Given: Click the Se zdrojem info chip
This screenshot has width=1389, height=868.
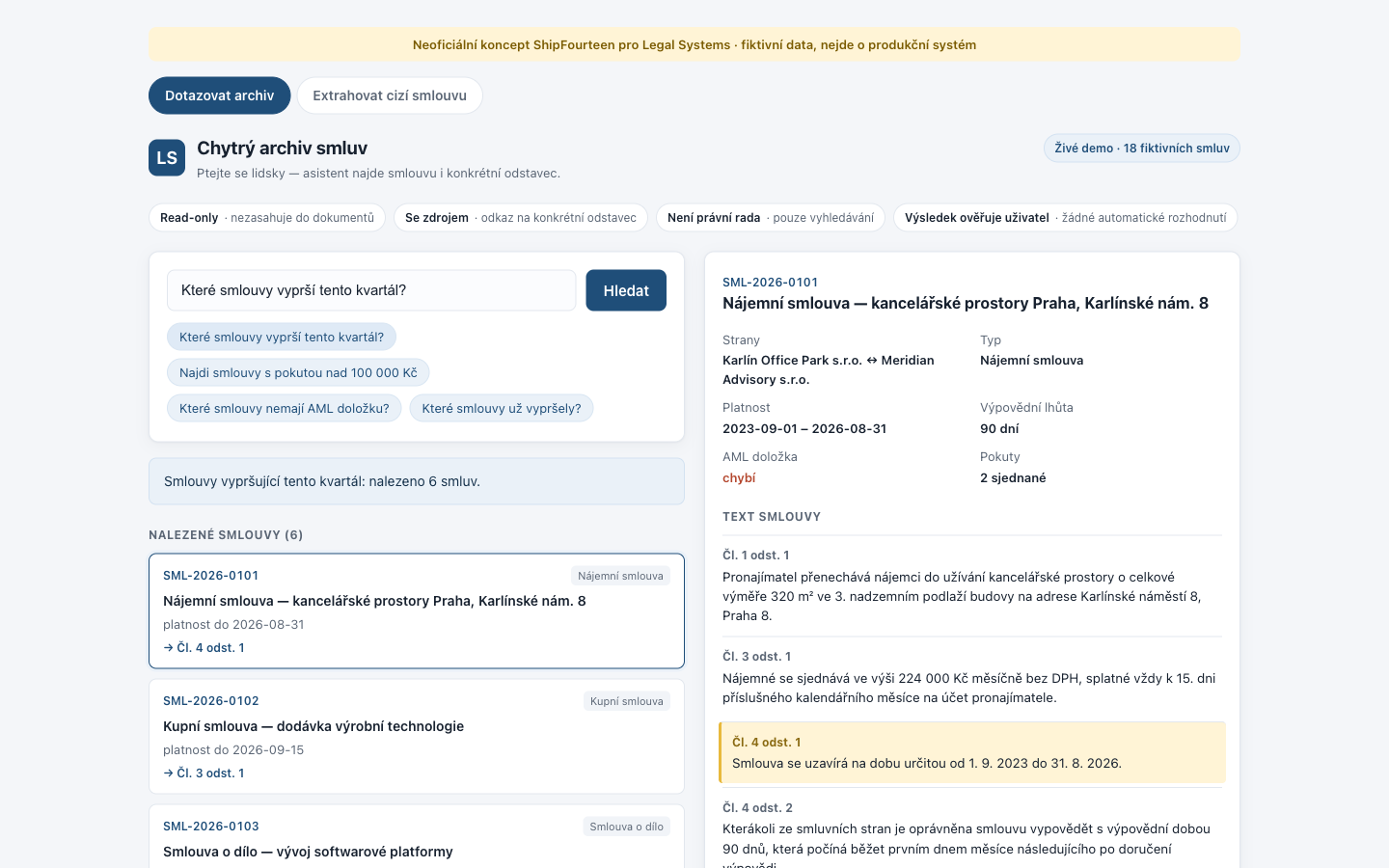Looking at the screenshot, I should coord(521,218).
